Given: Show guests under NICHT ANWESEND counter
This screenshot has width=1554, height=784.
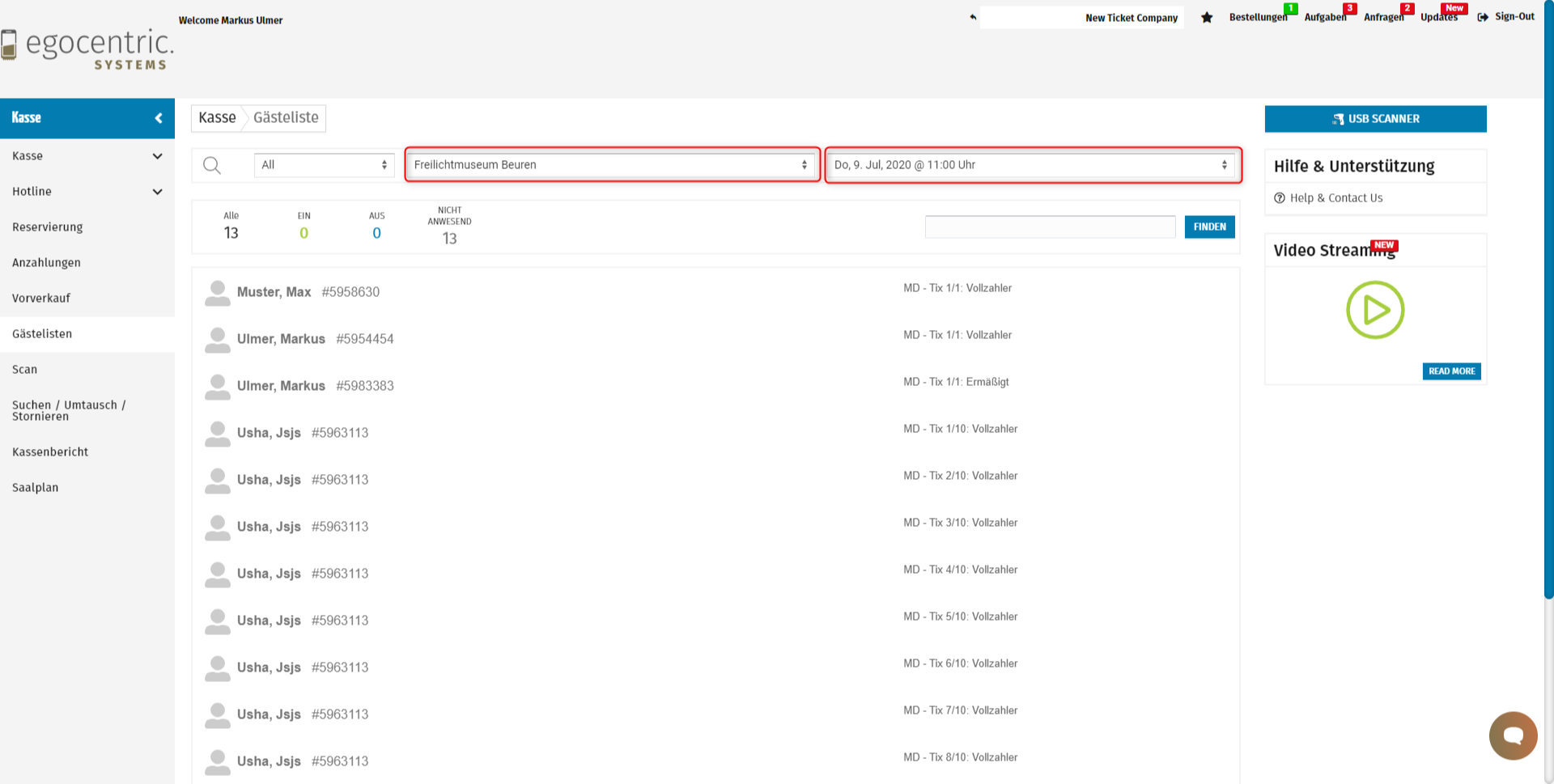Looking at the screenshot, I should [449, 227].
